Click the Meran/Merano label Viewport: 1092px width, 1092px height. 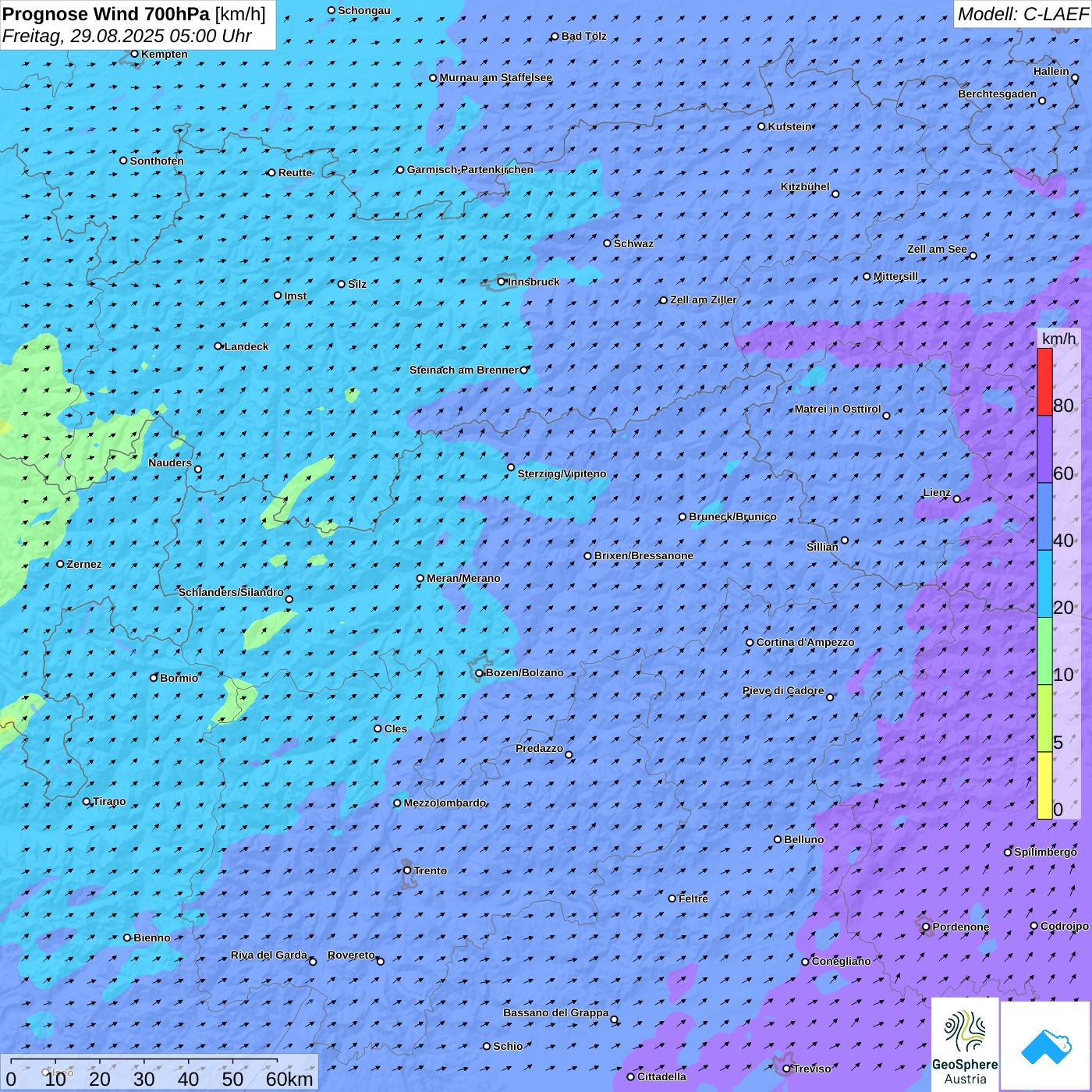pyautogui.click(x=463, y=578)
